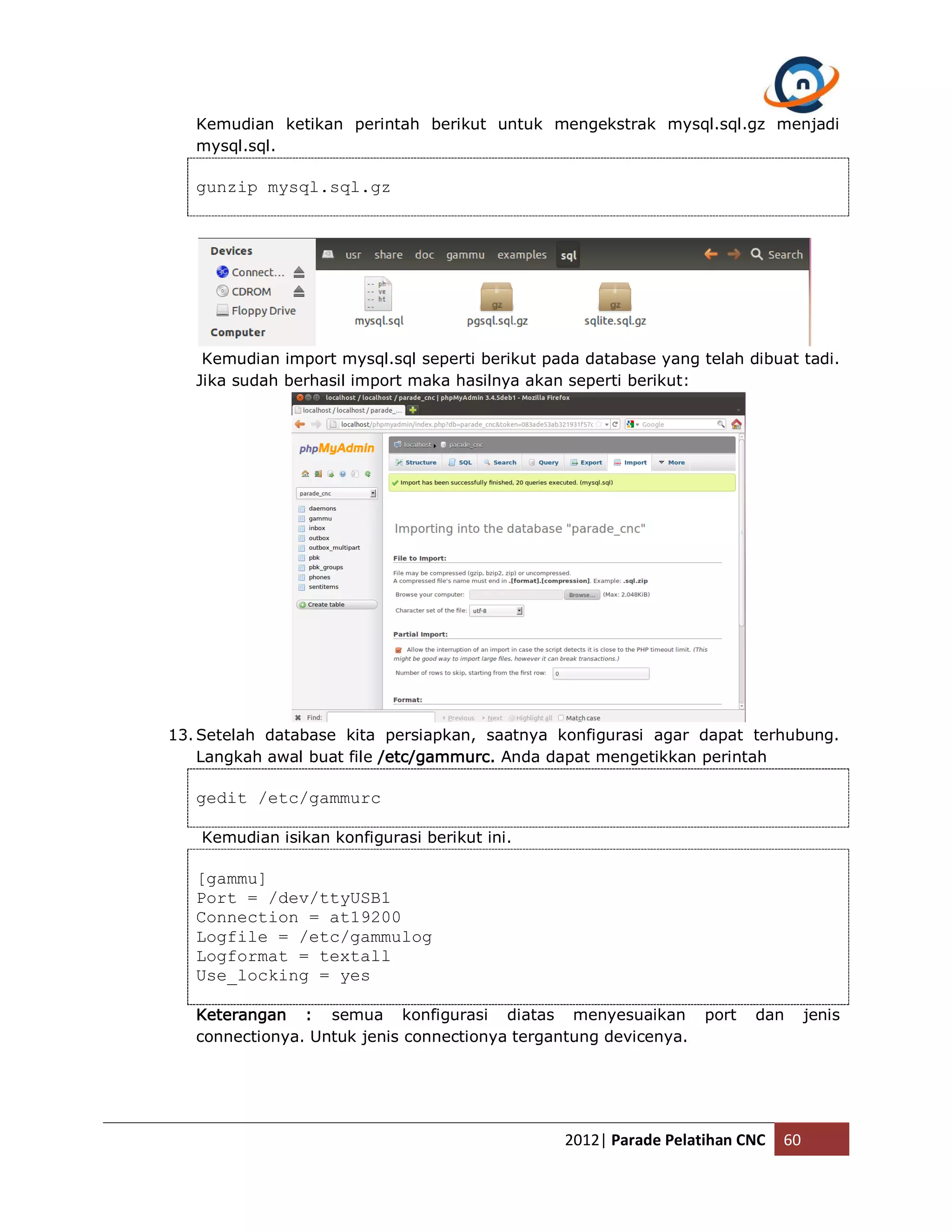The width and height of the screenshot is (952, 1232).
Task: Open utf-8 character set dropdown
Action: pos(496,611)
